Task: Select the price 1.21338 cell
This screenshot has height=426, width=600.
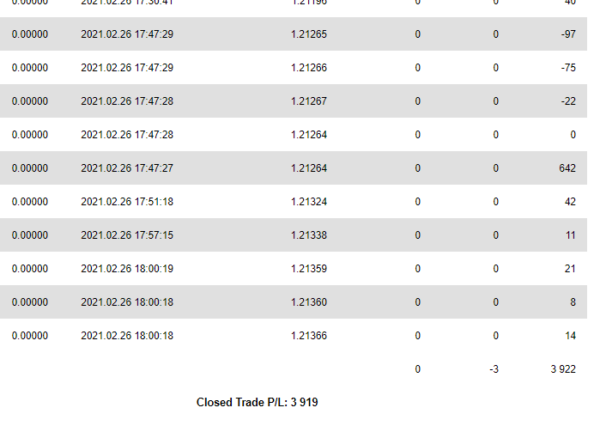Action: (x=309, y=235)
